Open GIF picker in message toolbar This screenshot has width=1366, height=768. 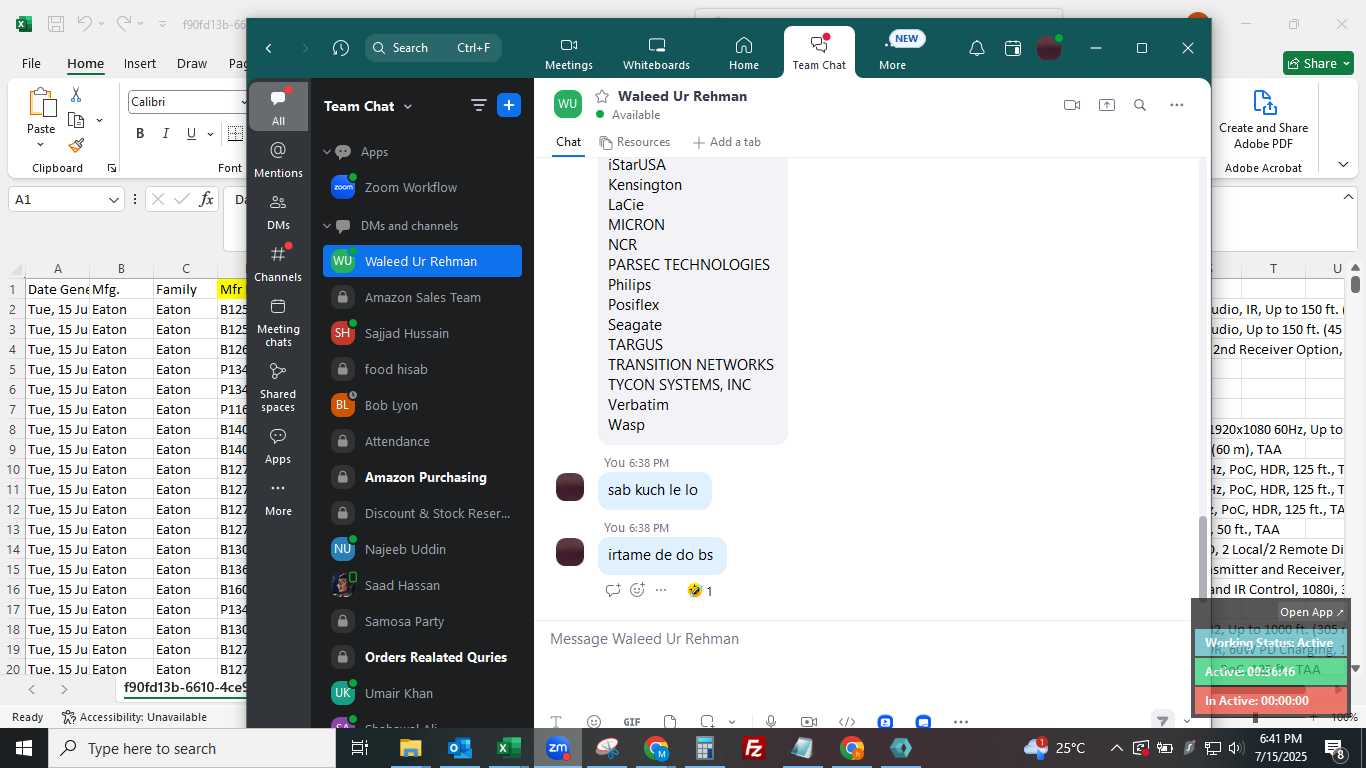(632, 722)
